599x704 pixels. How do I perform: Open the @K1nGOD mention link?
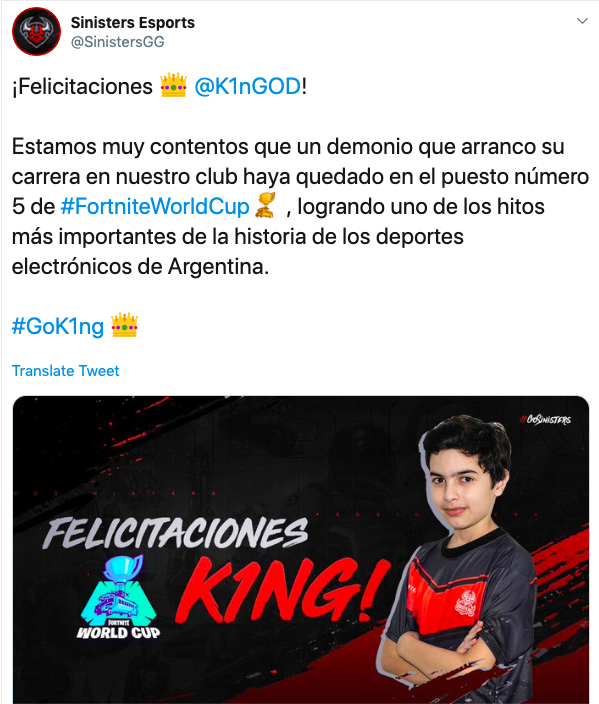[x=247, y=86]
